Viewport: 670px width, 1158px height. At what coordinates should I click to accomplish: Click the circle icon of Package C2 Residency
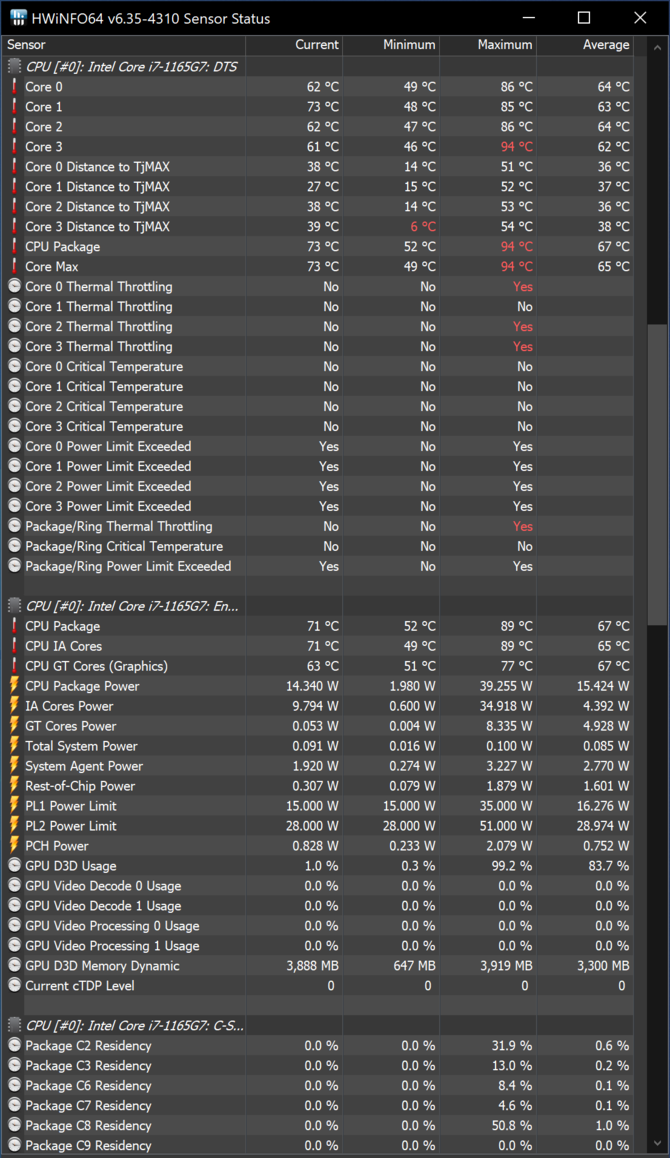click(14, 1045)
